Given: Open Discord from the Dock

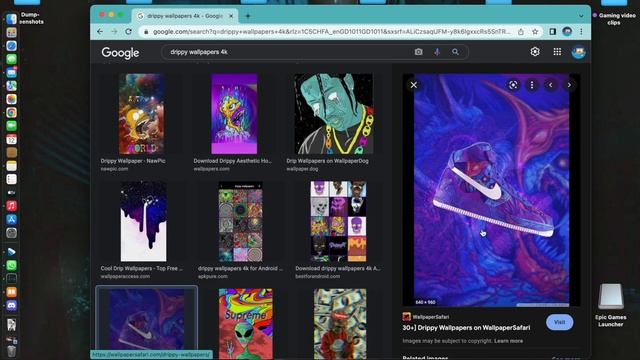Looking at the screenshot, I should click(11, 305).
